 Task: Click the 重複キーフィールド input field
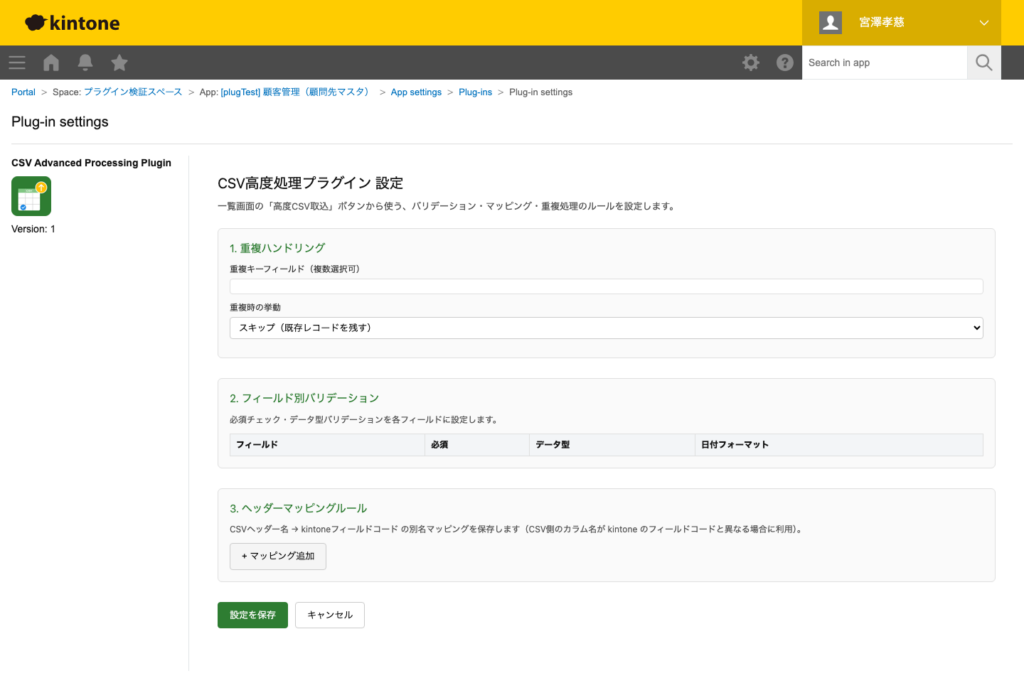(x=605, y=285)
